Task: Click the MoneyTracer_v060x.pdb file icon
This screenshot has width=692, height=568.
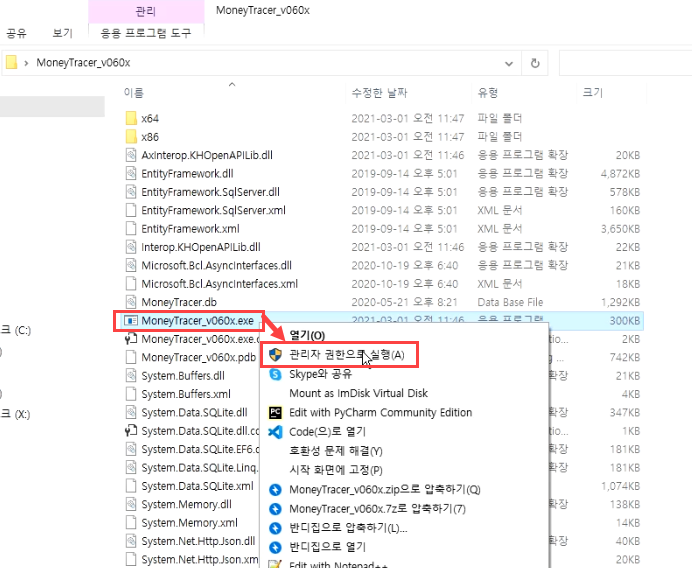Action: coord(131,357)
